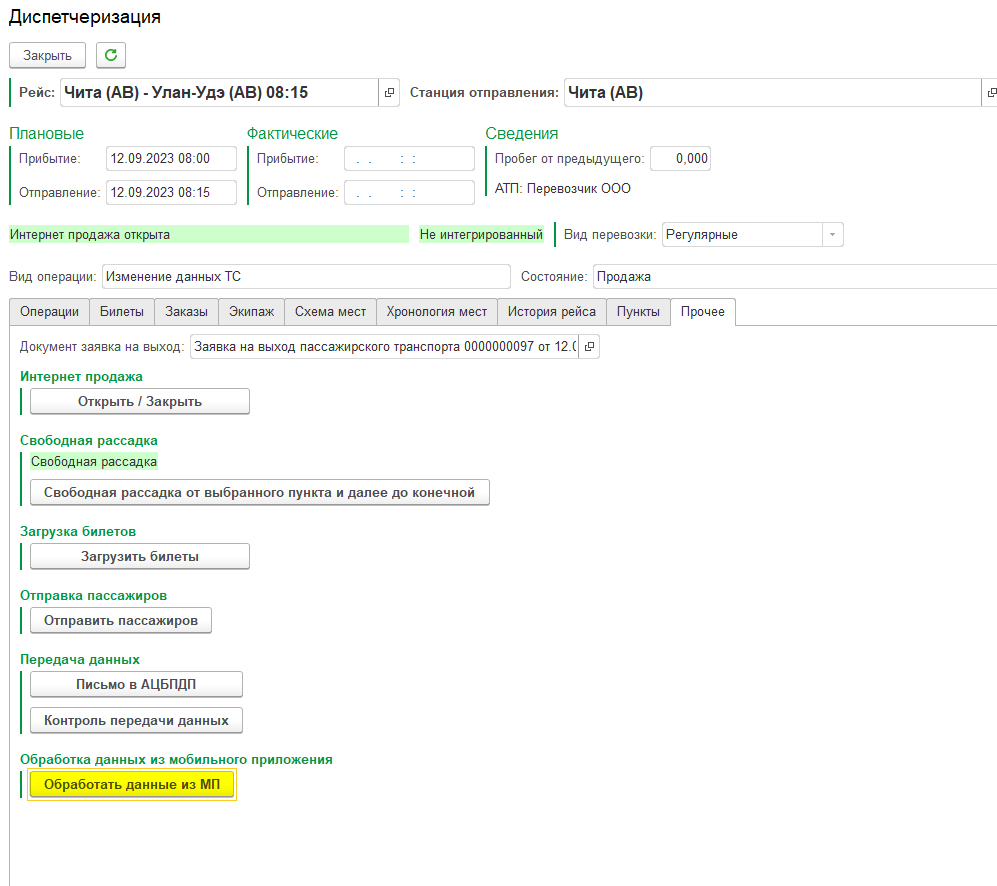Go to the Экипаж tab
This screenshot has width=997, height=886.
[x=249, y=312]
